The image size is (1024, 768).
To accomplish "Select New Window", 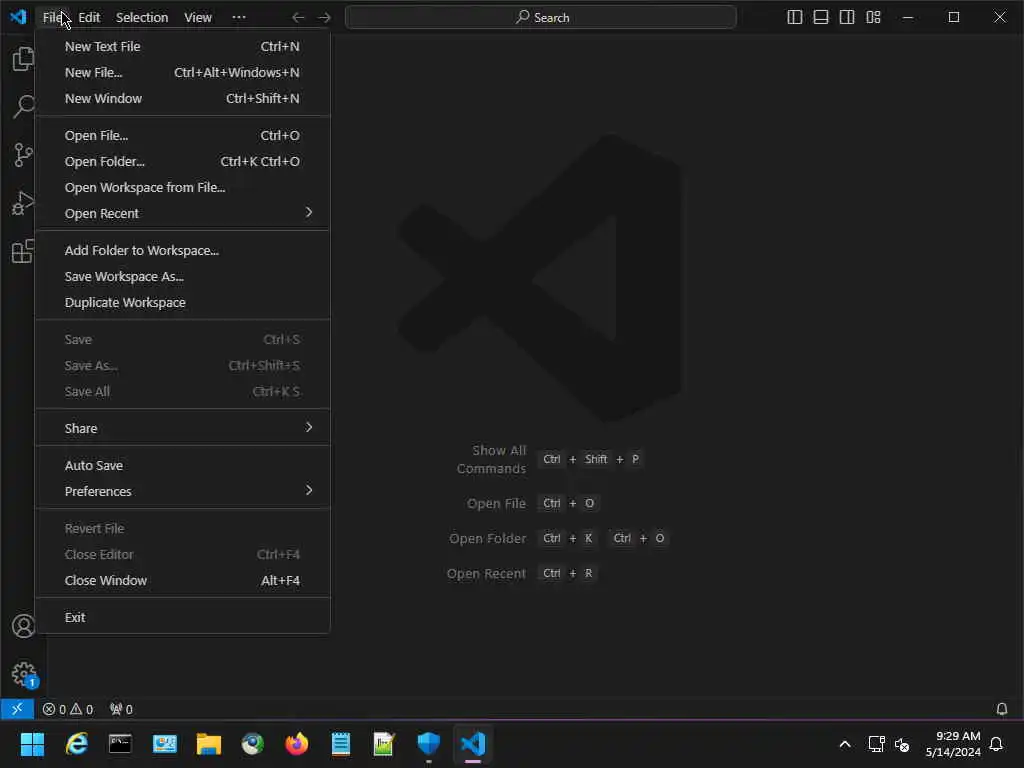I will point(182,99).
